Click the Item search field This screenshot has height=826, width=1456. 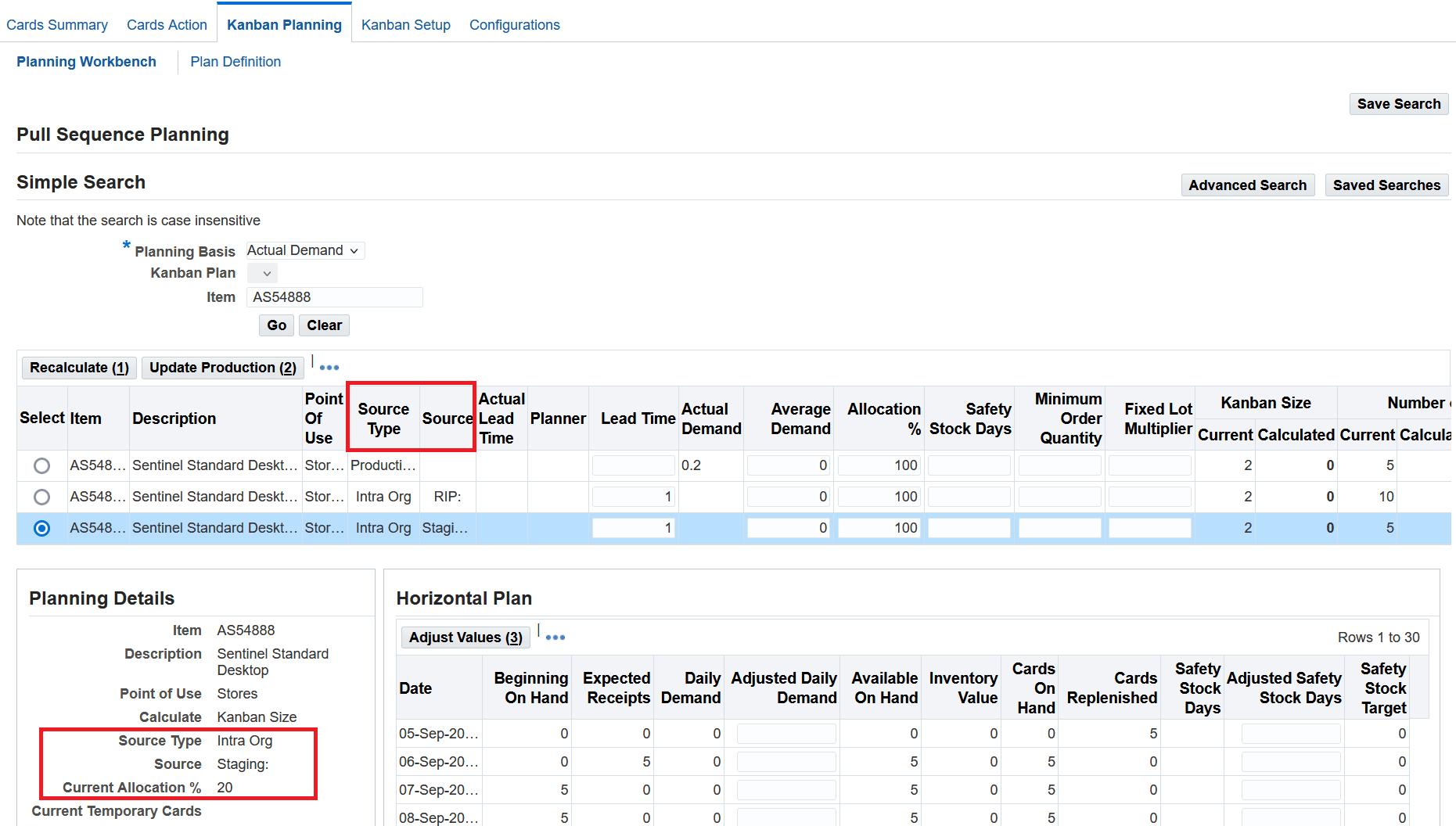click(334, 297)
